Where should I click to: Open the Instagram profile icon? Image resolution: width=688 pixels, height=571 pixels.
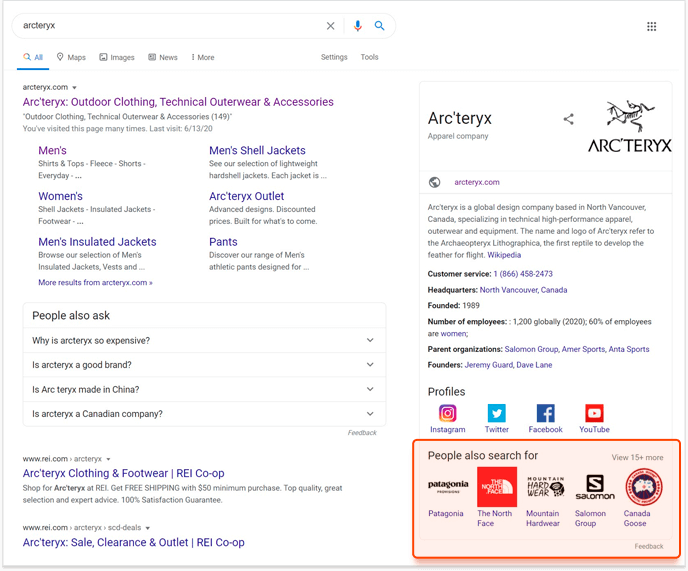448,413
